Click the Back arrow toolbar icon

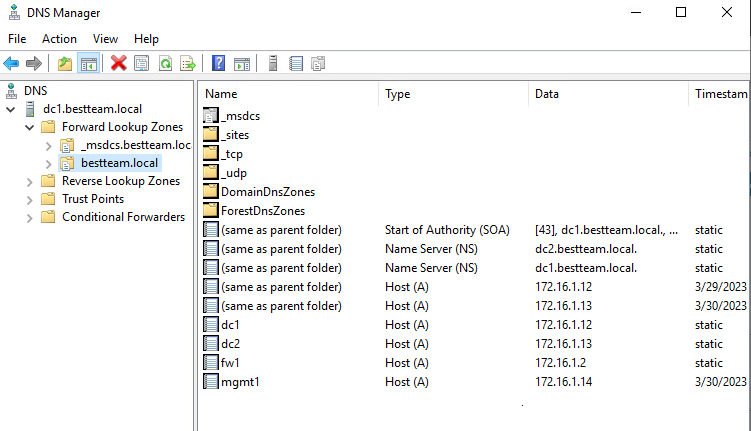click(x=11, y=63)
